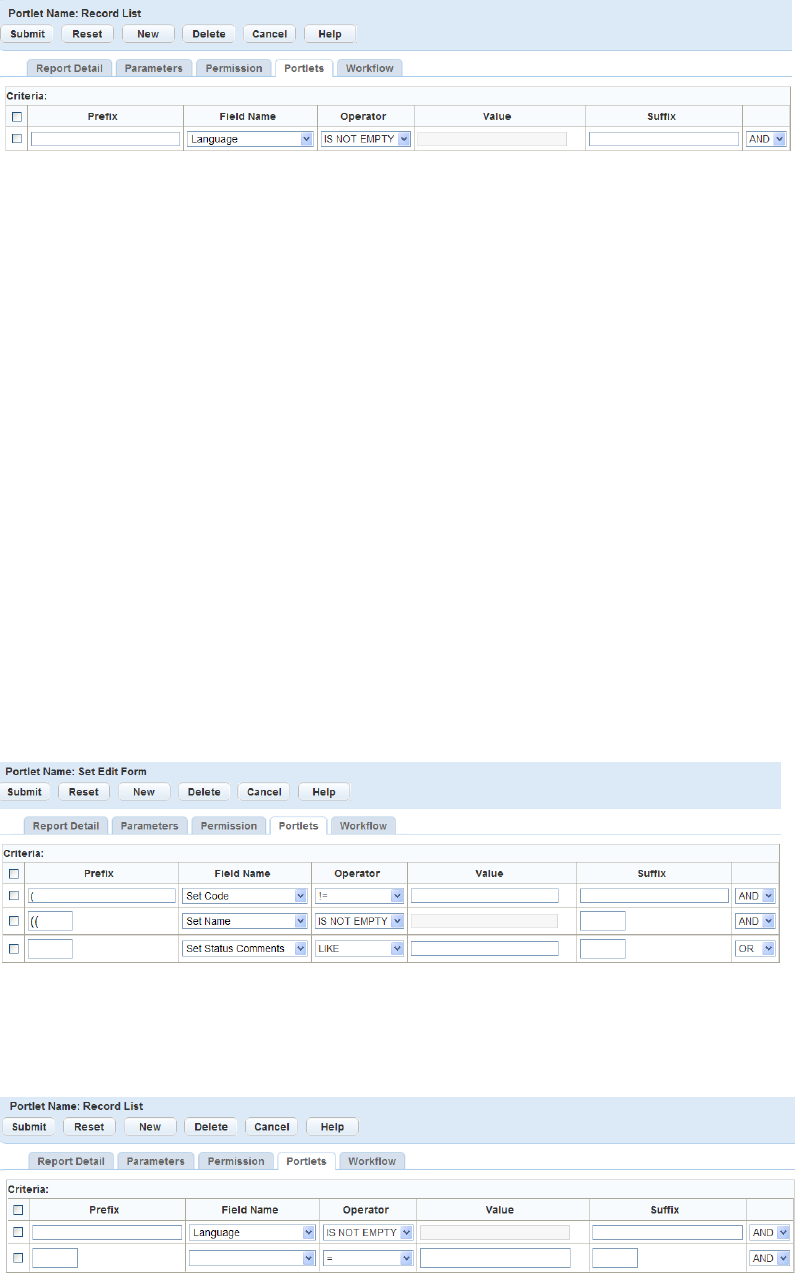Click New in the Set Edit Form portlet
Viewport: 795px width, 1274px height.
[x=144, y=792]
